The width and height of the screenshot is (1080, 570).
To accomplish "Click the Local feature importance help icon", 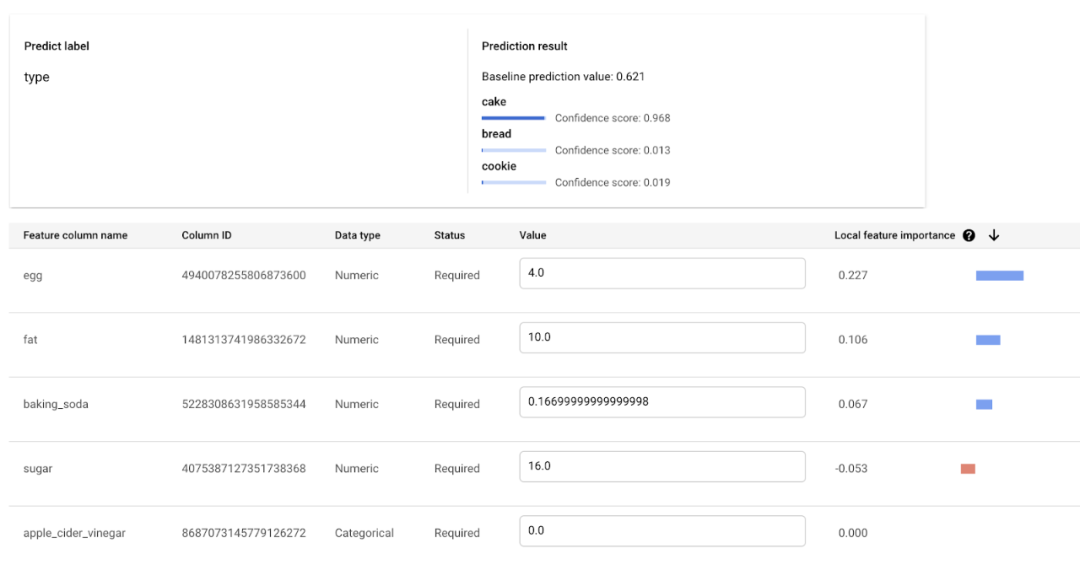I will [969, 236].
